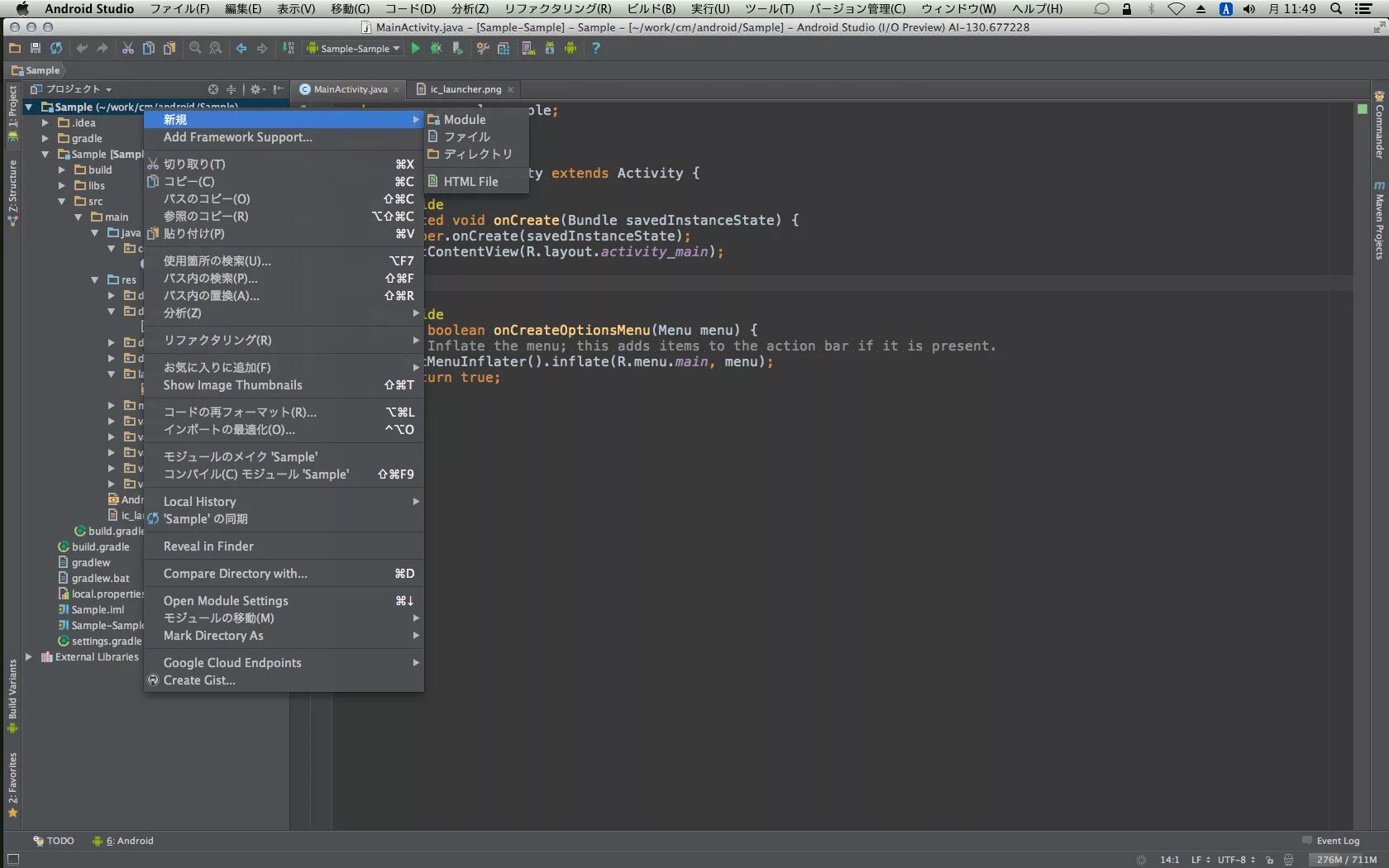The height and width of the screenshot is (868, 1389).
Task: Toggle the 1: Project tool window
Action: click(12, 113)
